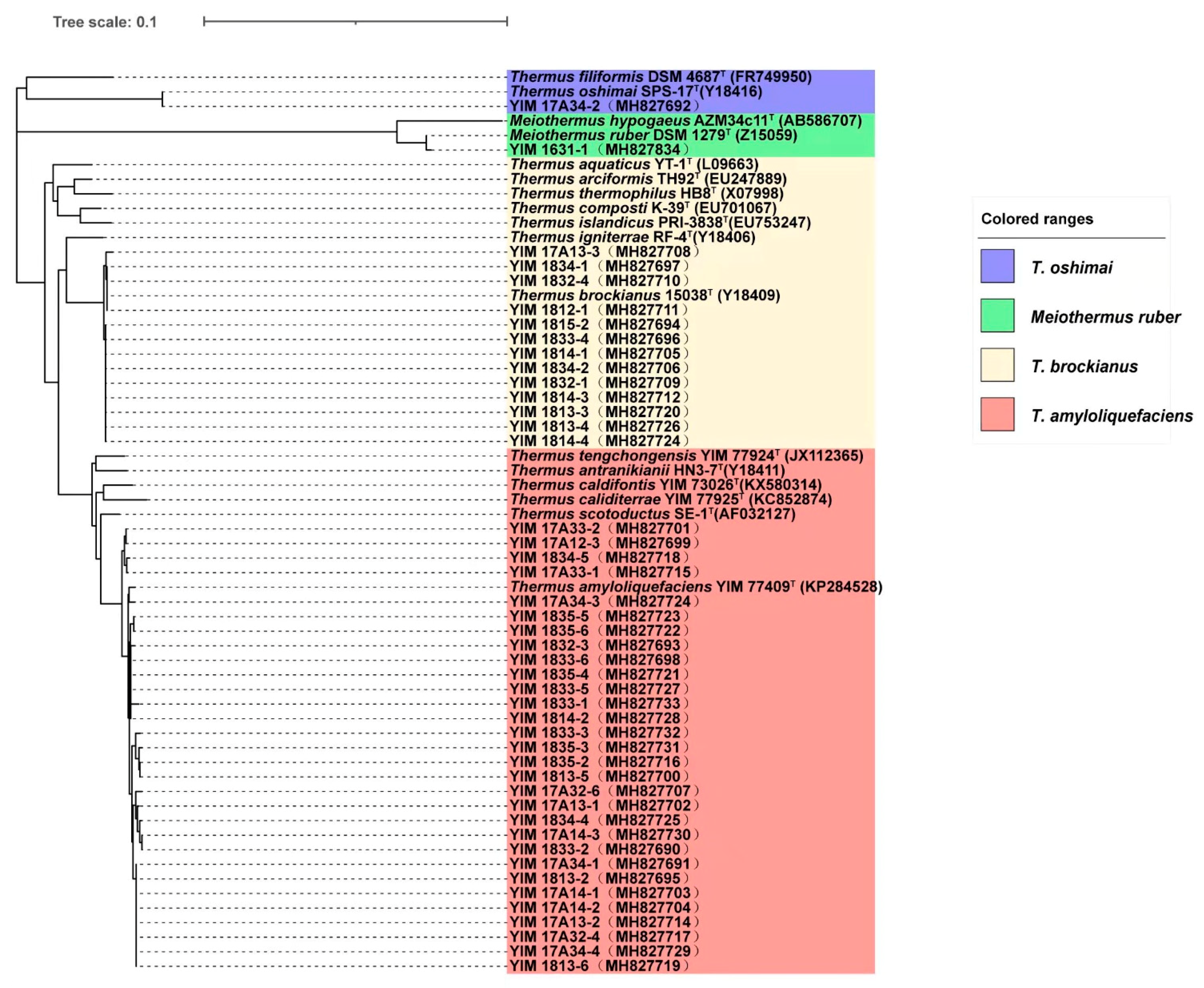Click the Tree scale: 0.1 text
1204x988 pixels.
click(x=105, y=22)
